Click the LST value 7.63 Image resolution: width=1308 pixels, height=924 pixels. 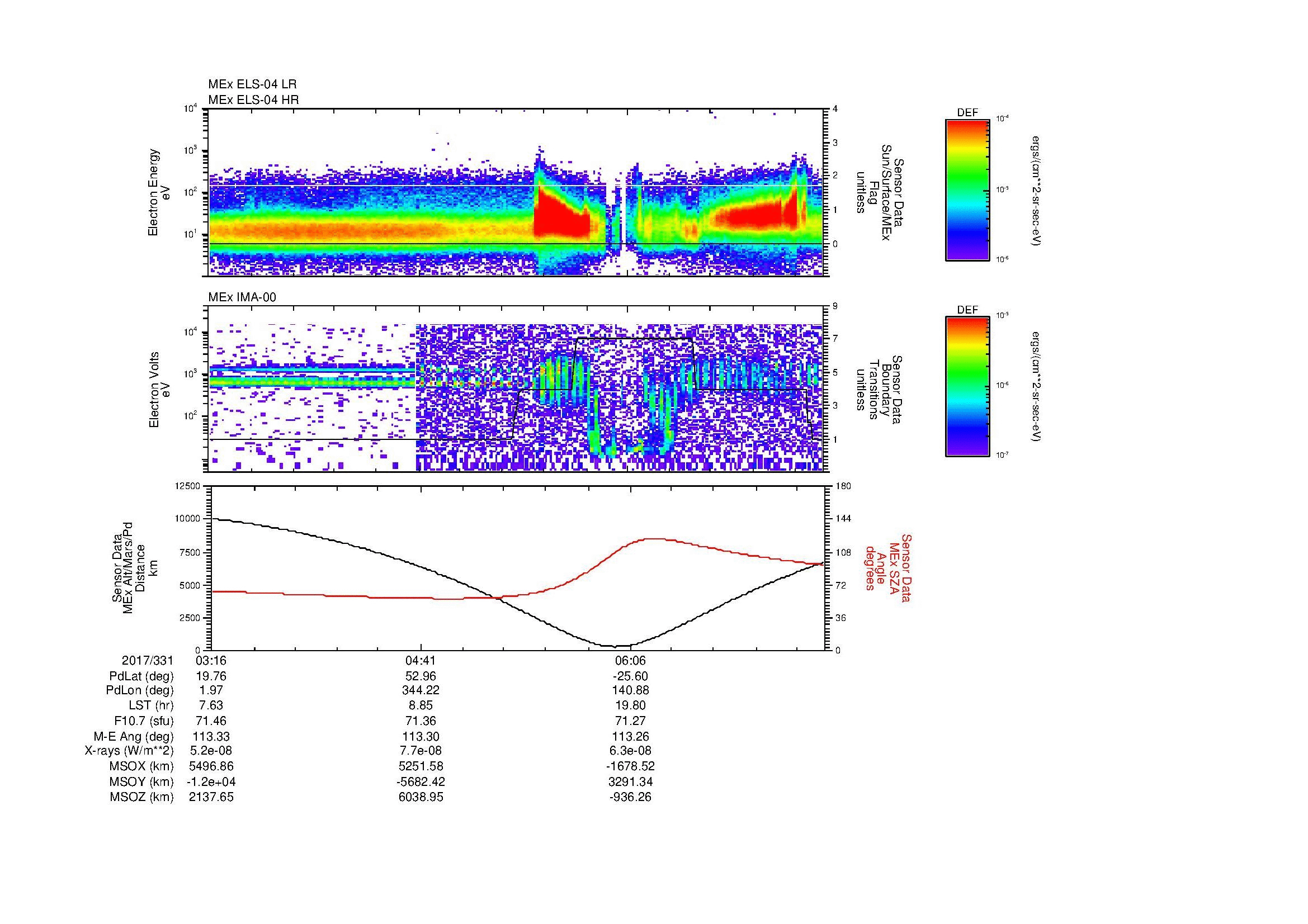coord(211,705)
